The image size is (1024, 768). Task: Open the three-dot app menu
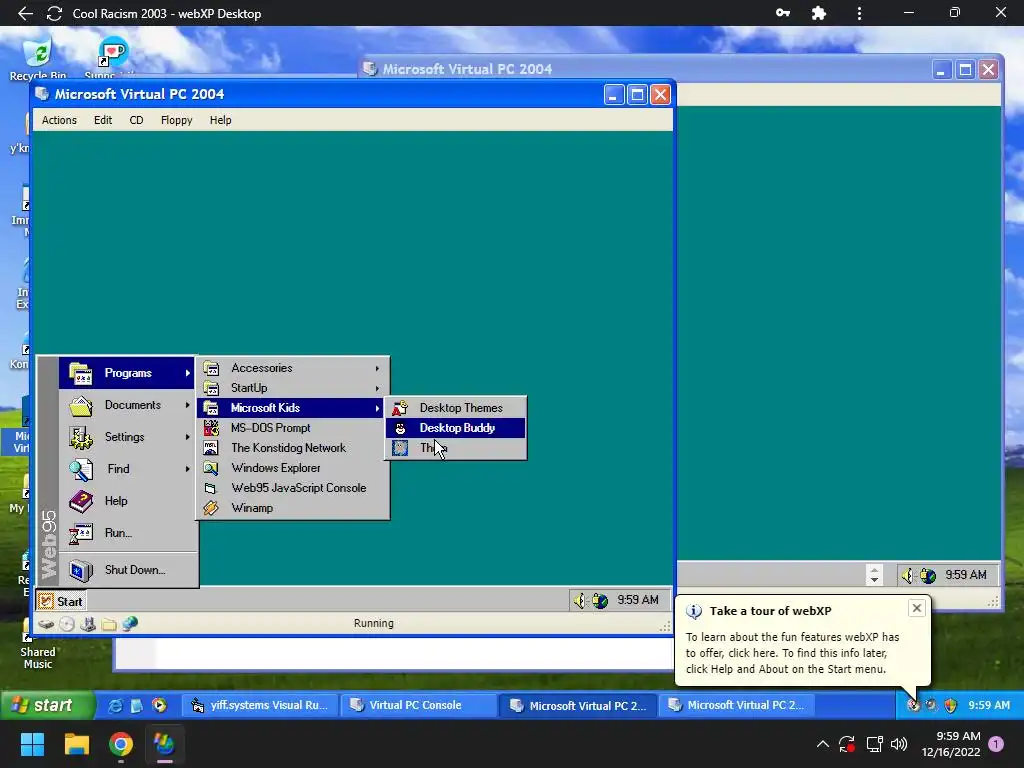859,13
